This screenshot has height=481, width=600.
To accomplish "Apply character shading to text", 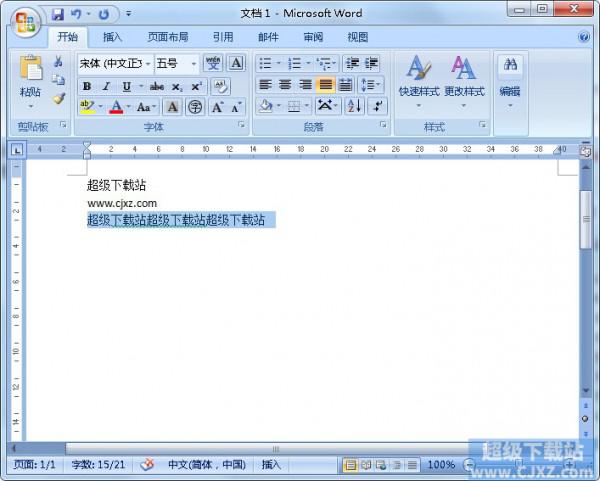I will tap(173, 107).
